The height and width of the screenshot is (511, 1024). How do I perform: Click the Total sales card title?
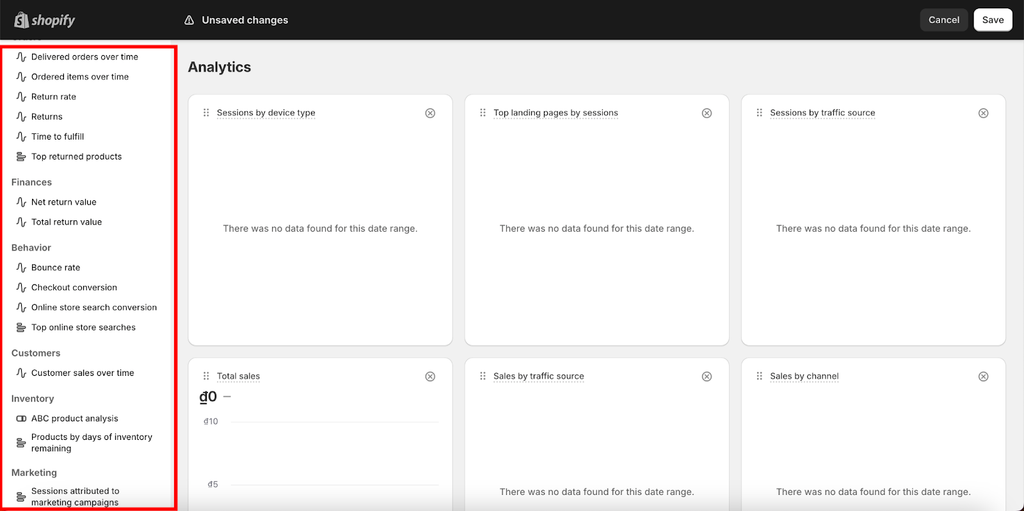238,376
